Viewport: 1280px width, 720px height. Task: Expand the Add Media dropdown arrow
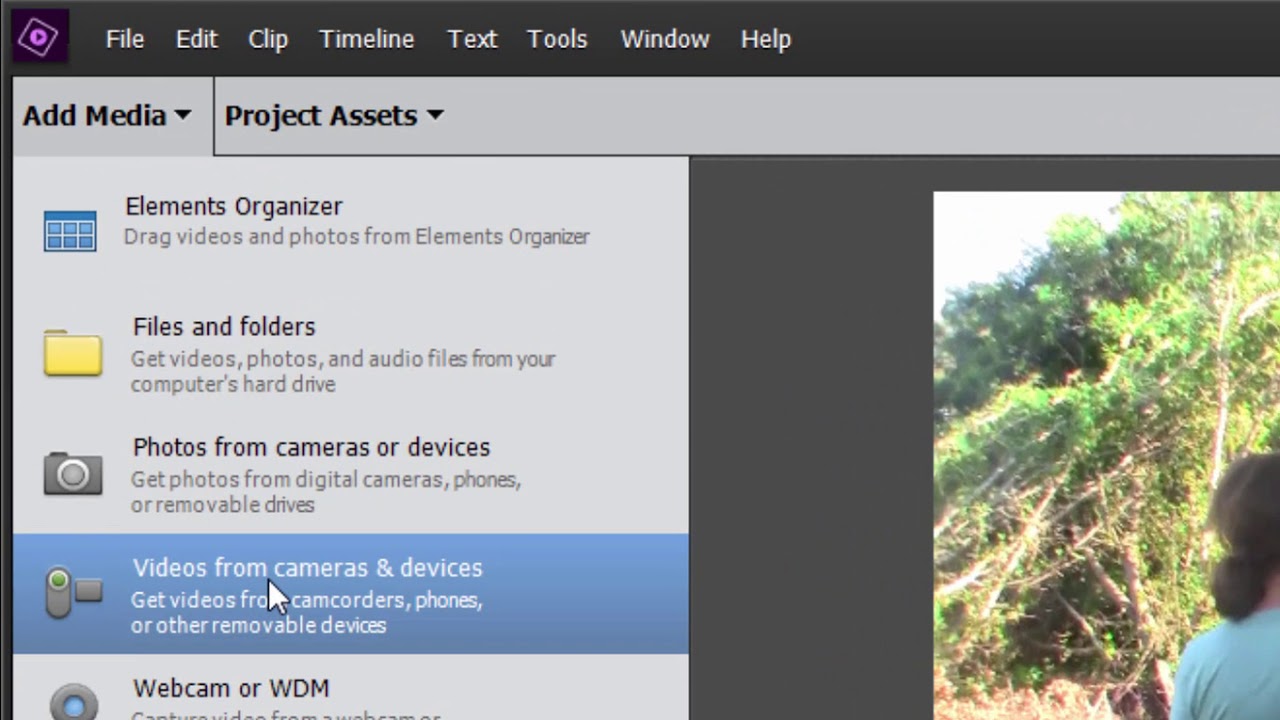(x=182, y=116)
